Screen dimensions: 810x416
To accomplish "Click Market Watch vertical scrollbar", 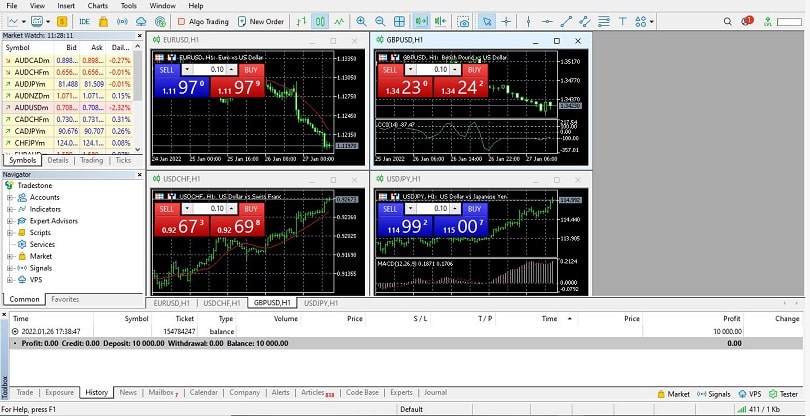I will (x=137, y=98).
